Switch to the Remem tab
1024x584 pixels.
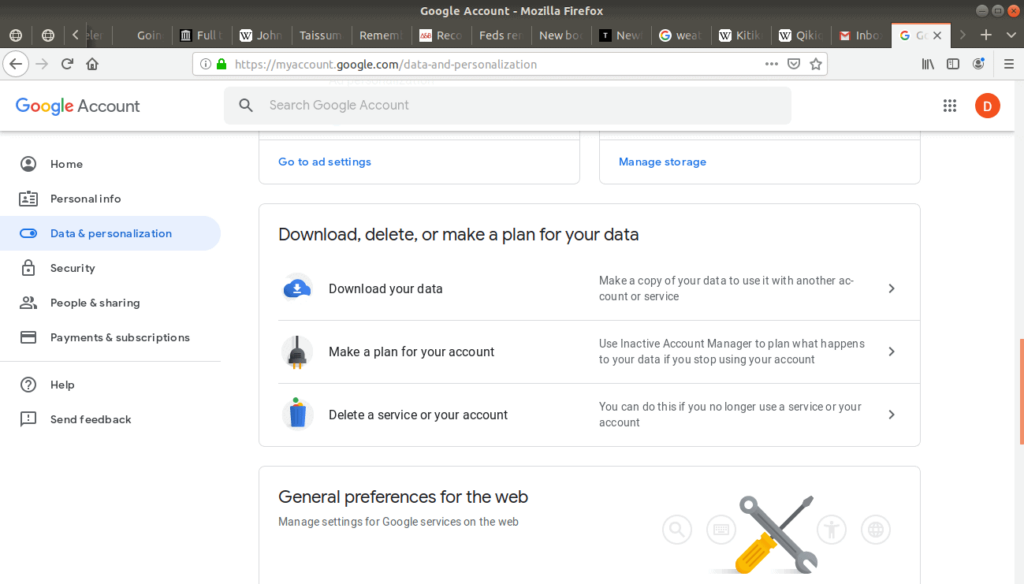380,35
